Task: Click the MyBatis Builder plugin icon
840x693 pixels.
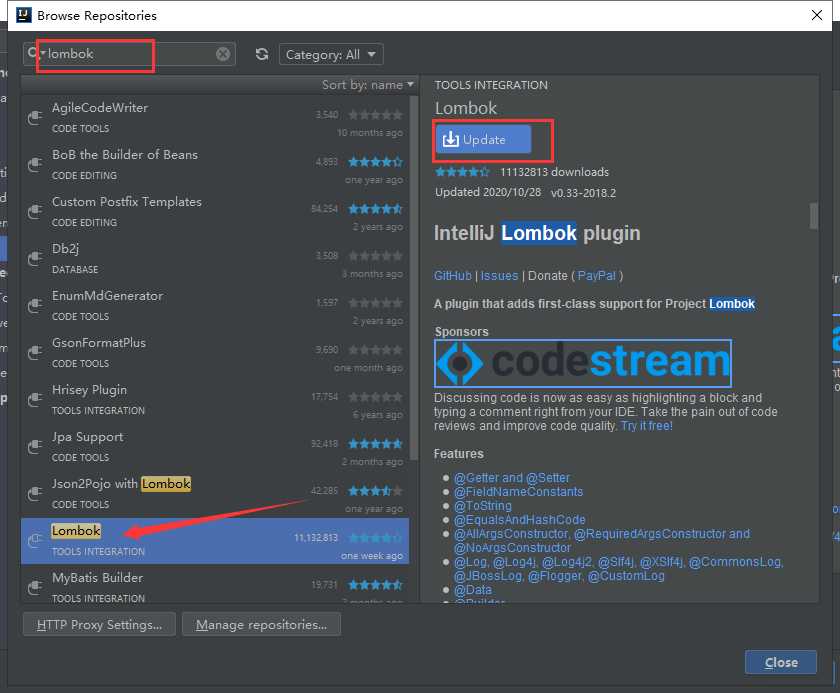Action: pyautogui.click(x=35, y=587)
